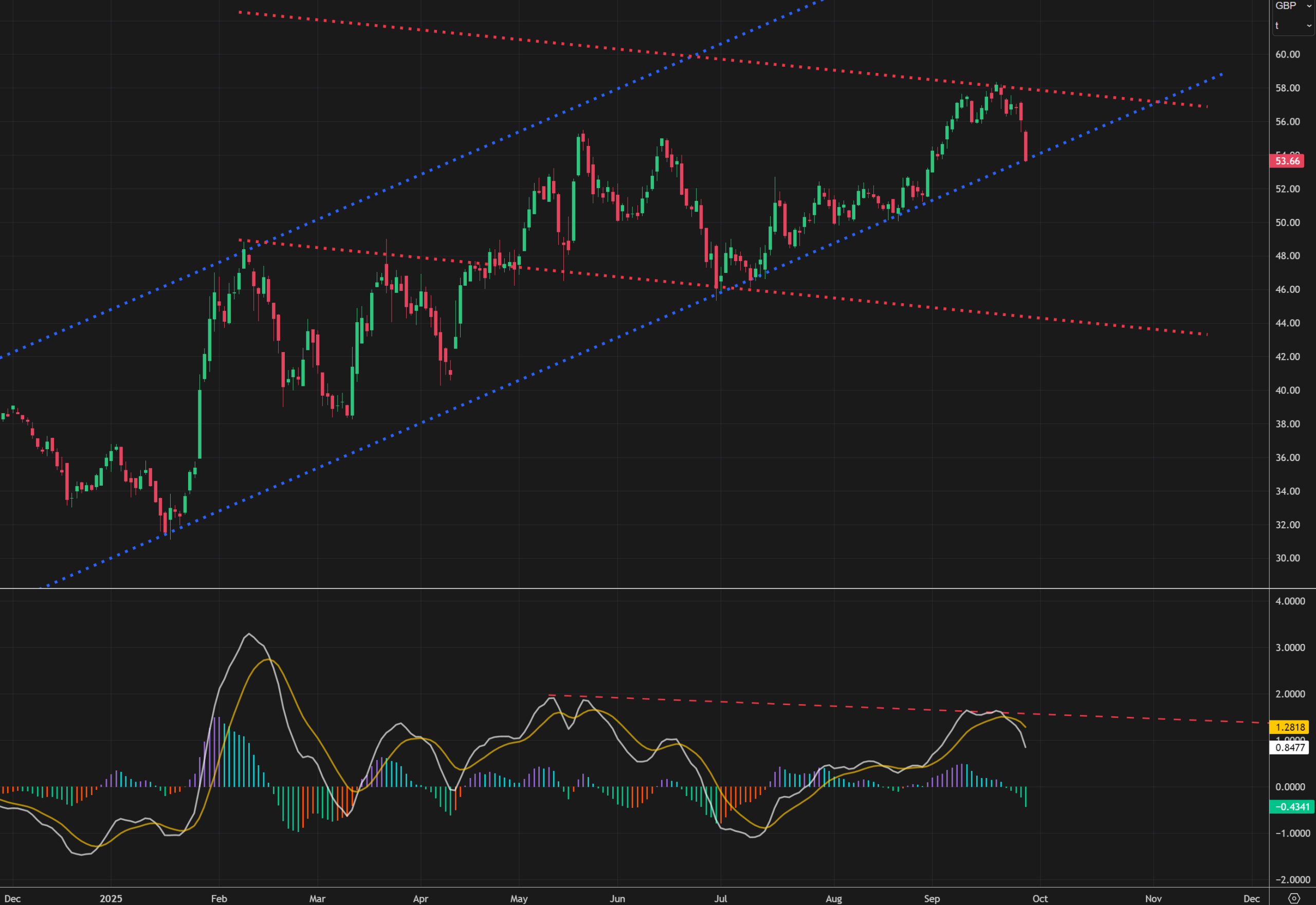Click the yellow 1.2818 signal value label
The height and width of the screenshot is (905, 1316).
point(1290,727)
